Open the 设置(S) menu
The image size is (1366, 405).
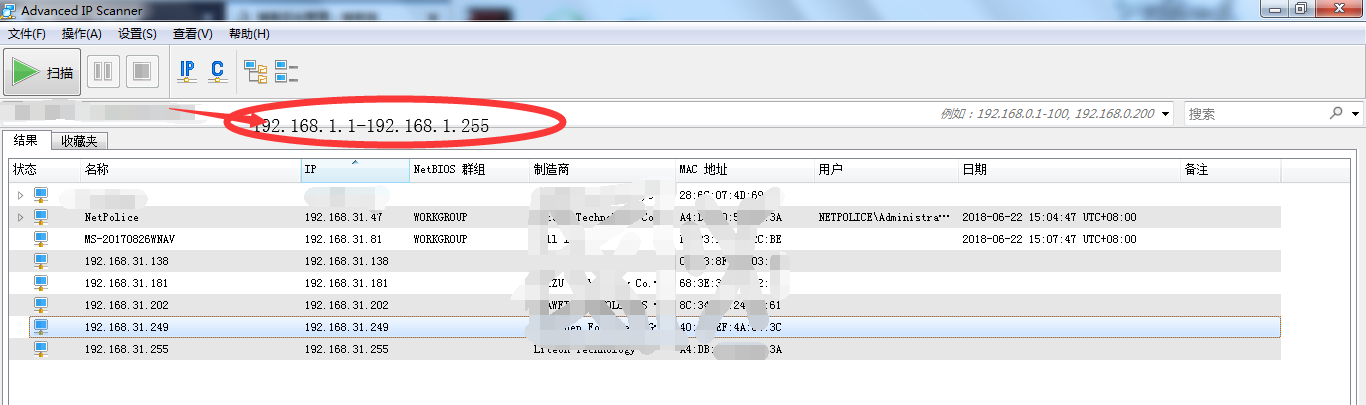pyautogui.click(x=137, y=34)
